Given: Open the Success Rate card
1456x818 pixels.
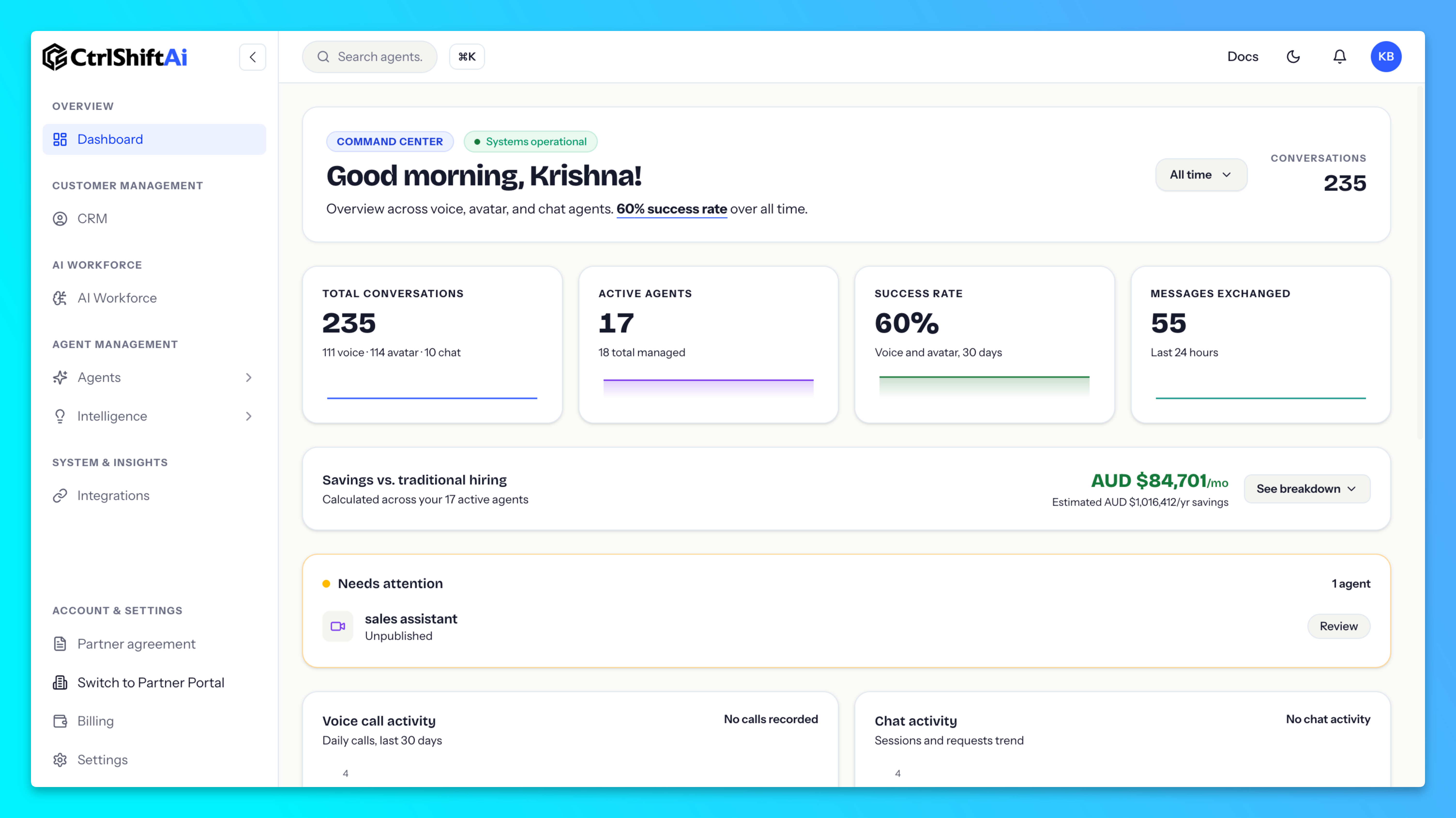Looking at the screenshot, I should tap(985, 345).
